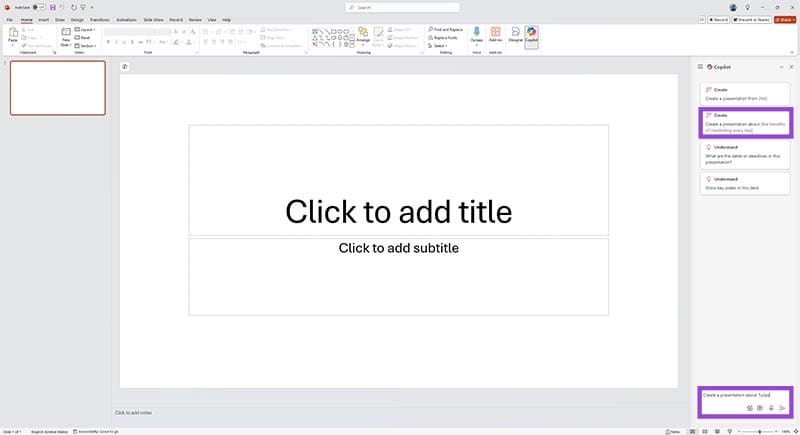Viewport: 800px width, 435px height.
Task: Click the Copilot ribbon icon
Action: pyautogui.click(x=532, y=35)
